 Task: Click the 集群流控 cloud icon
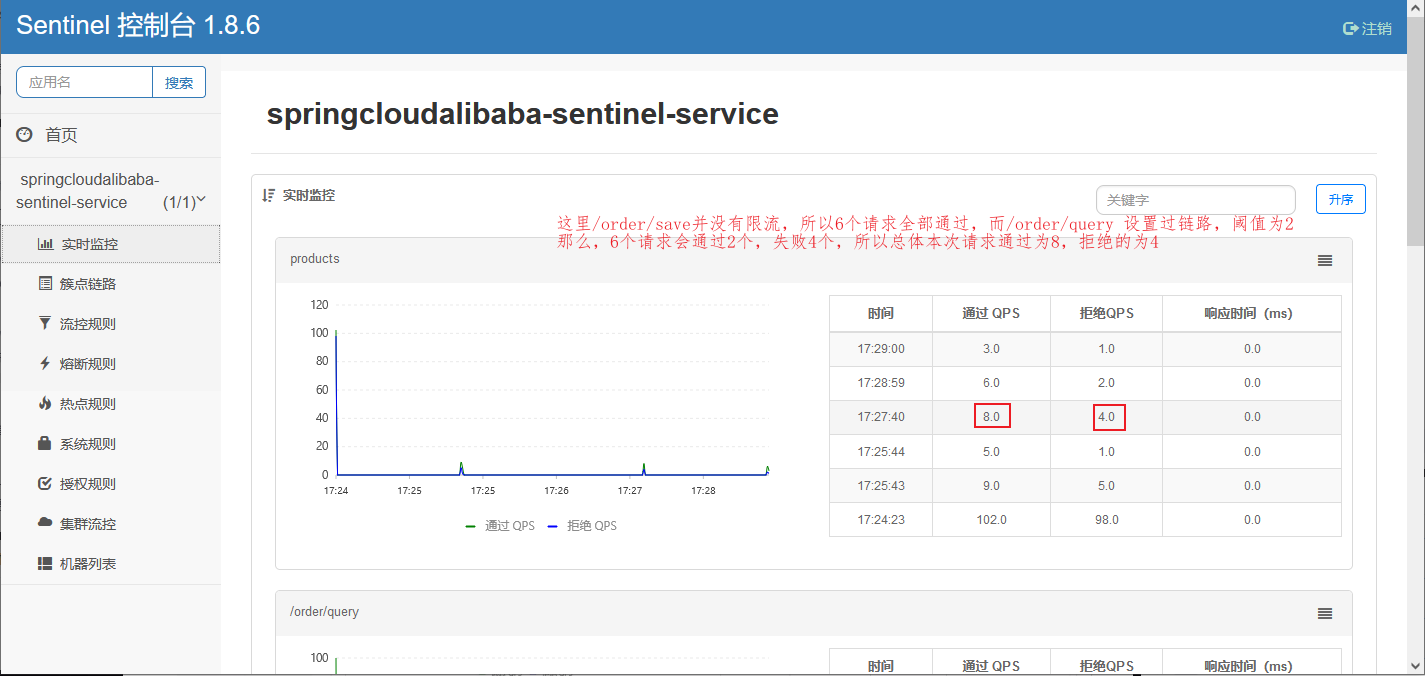(x=45, y=523)
